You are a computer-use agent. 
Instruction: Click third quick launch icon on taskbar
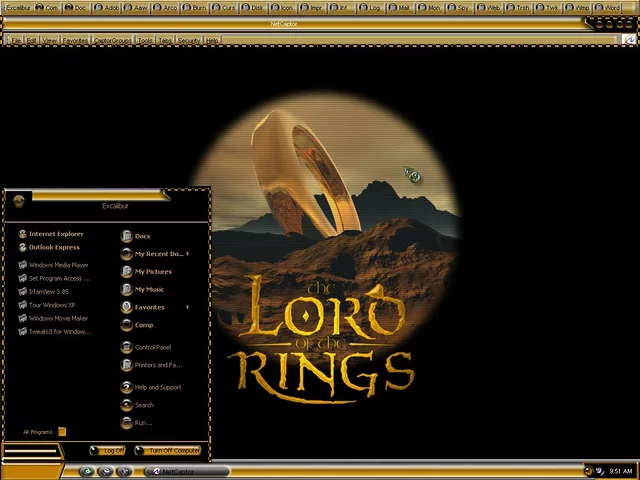point(125,471)
